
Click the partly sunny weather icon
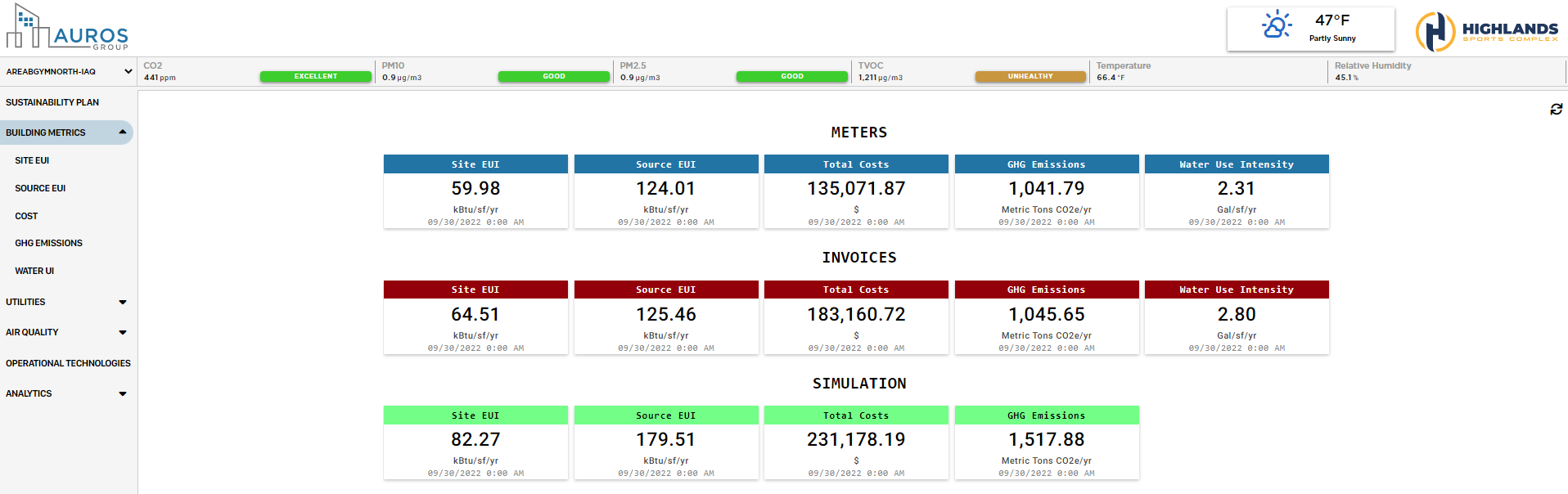(x=1276, y=25)
